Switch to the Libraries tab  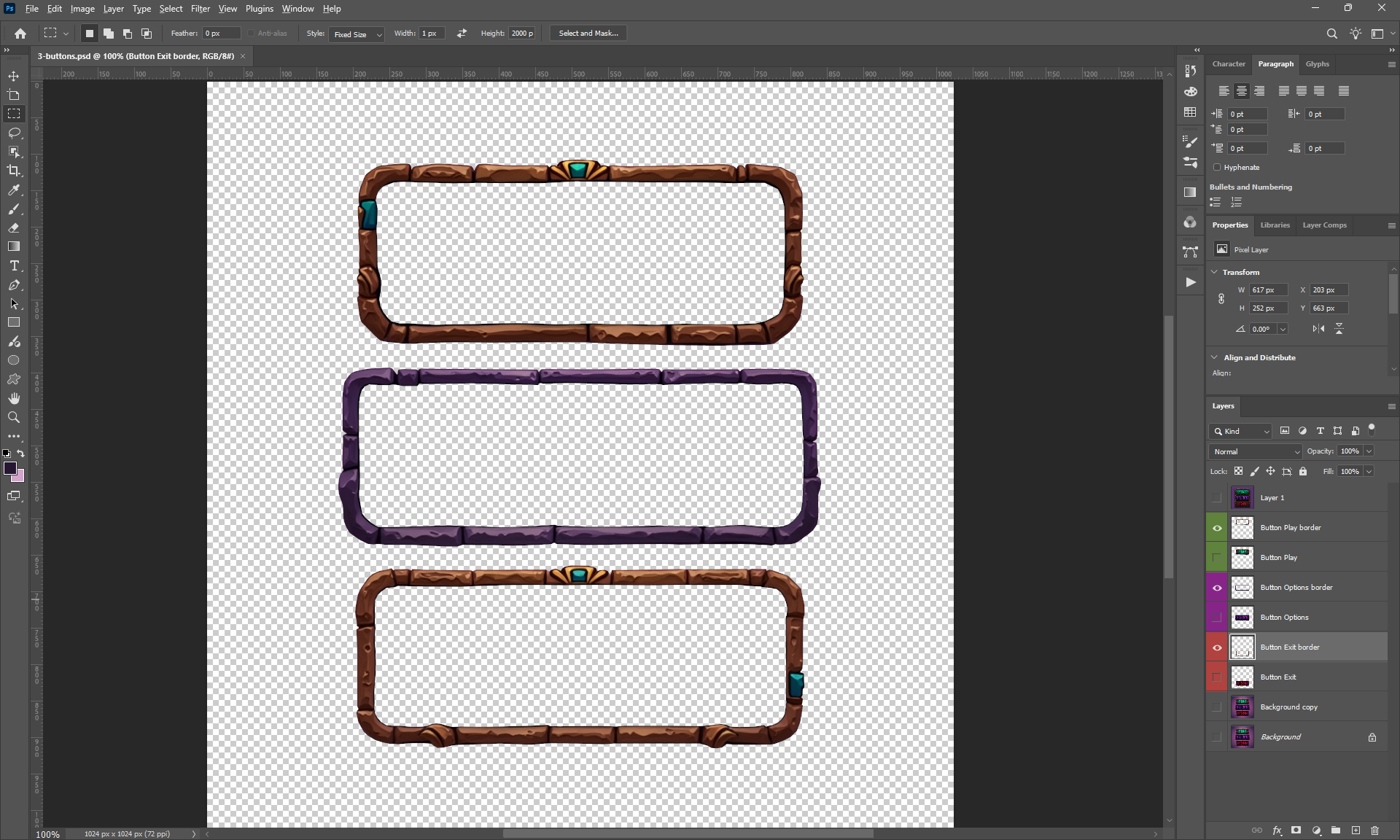1275,225
